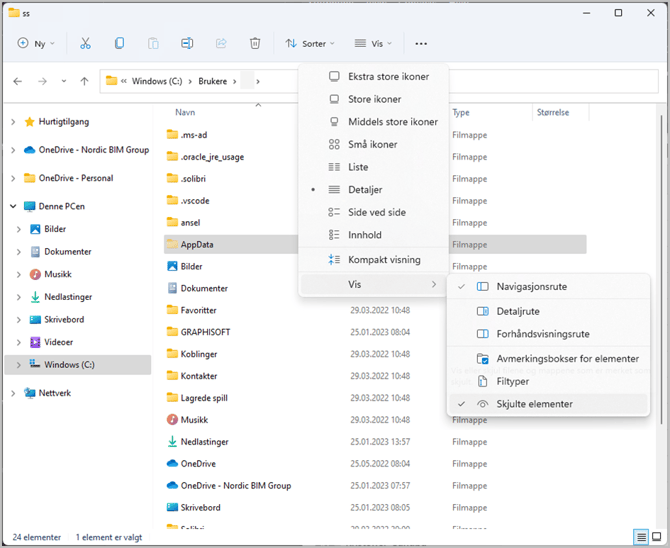Viewport: 670px width, 548px height.
Task: Click the Up arrow navigation icon
Action: tap(85, 81)
